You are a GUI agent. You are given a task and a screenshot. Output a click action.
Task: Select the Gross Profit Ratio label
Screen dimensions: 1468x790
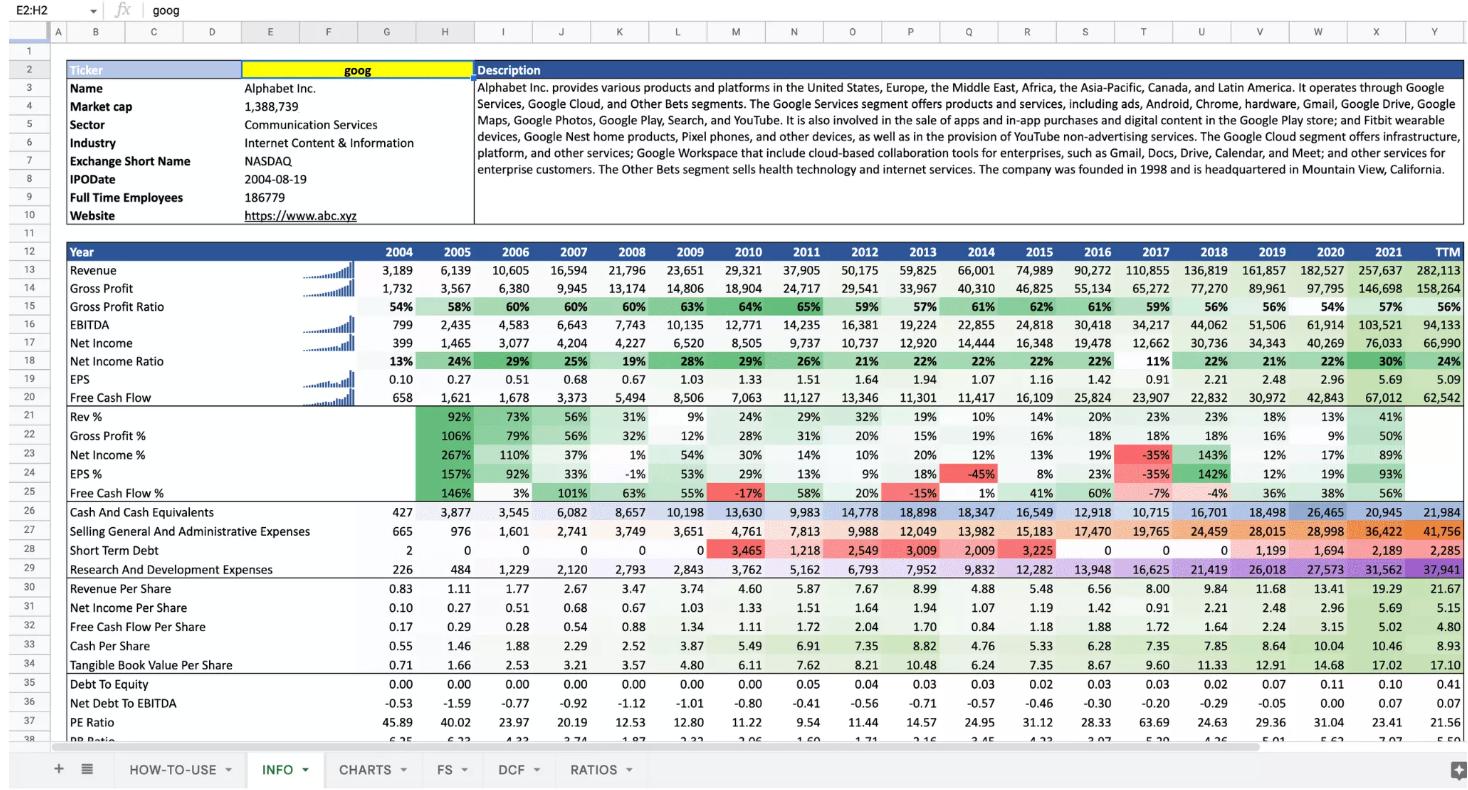117,307
